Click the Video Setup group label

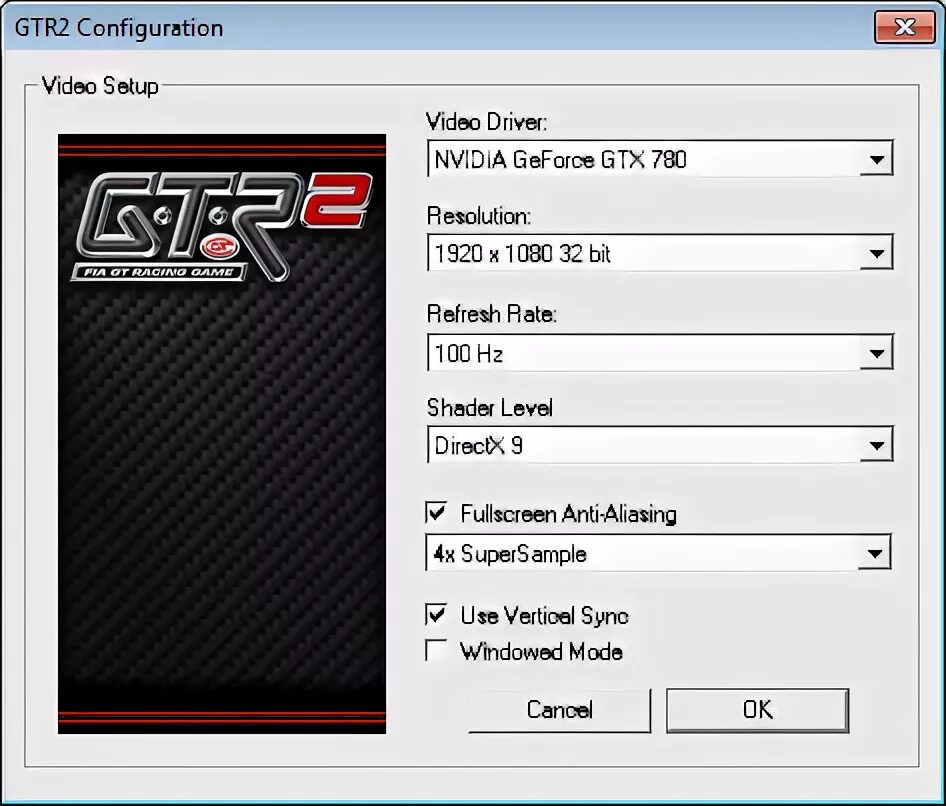pos(100,86)
